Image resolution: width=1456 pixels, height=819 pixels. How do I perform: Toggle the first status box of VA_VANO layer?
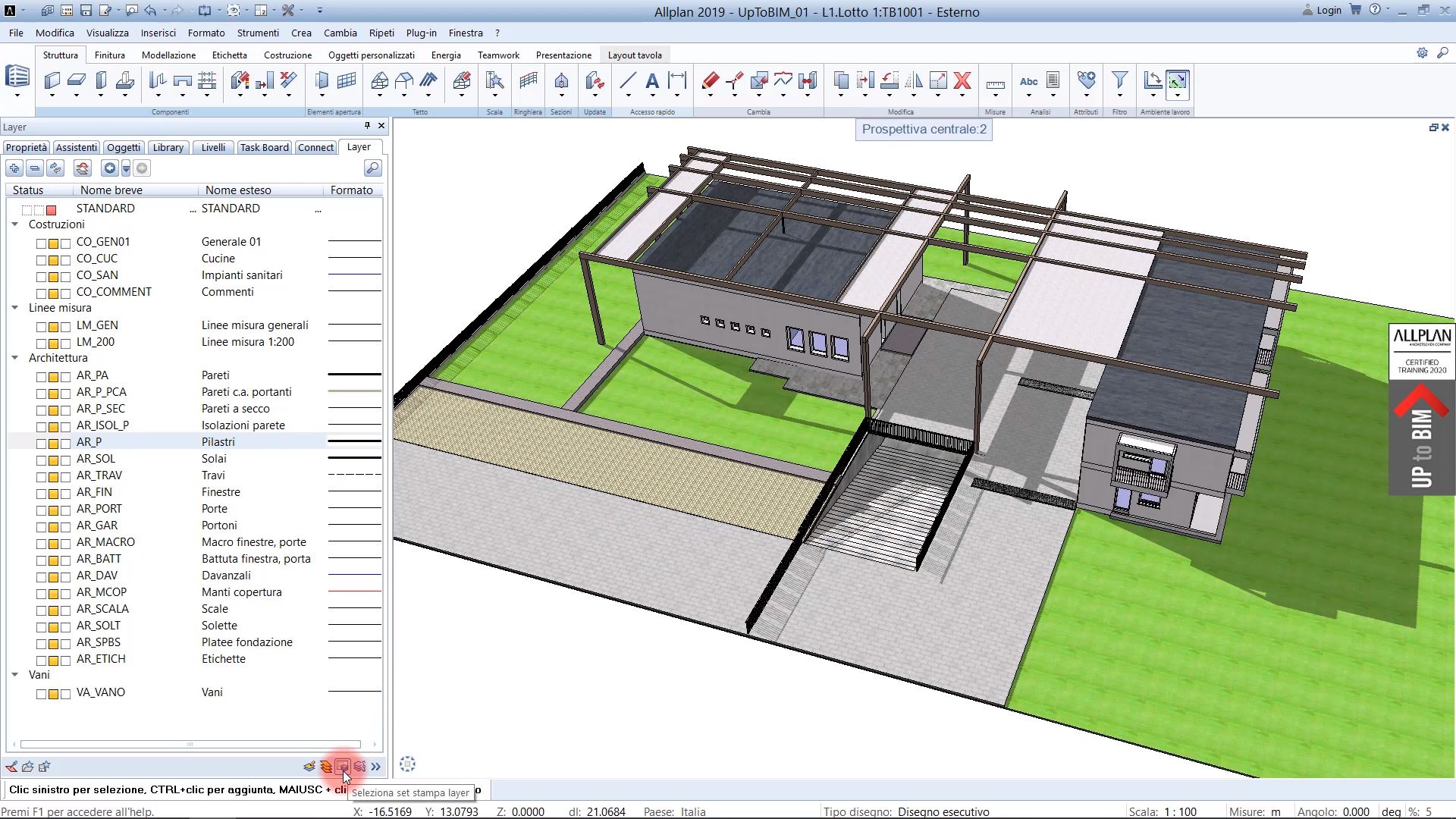pyautogui.click(x=42, y=694)
